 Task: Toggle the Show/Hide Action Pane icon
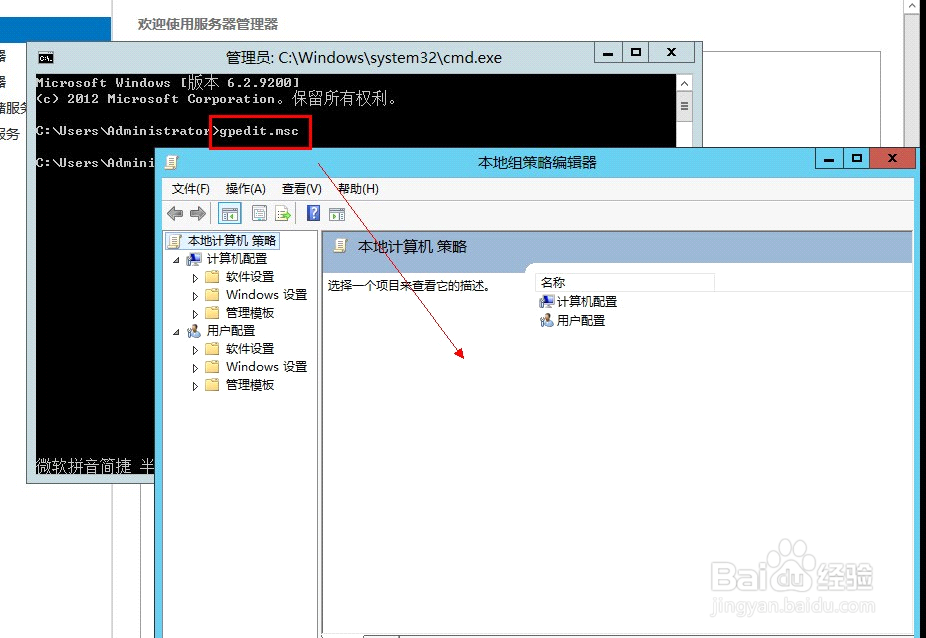[336, 213]
